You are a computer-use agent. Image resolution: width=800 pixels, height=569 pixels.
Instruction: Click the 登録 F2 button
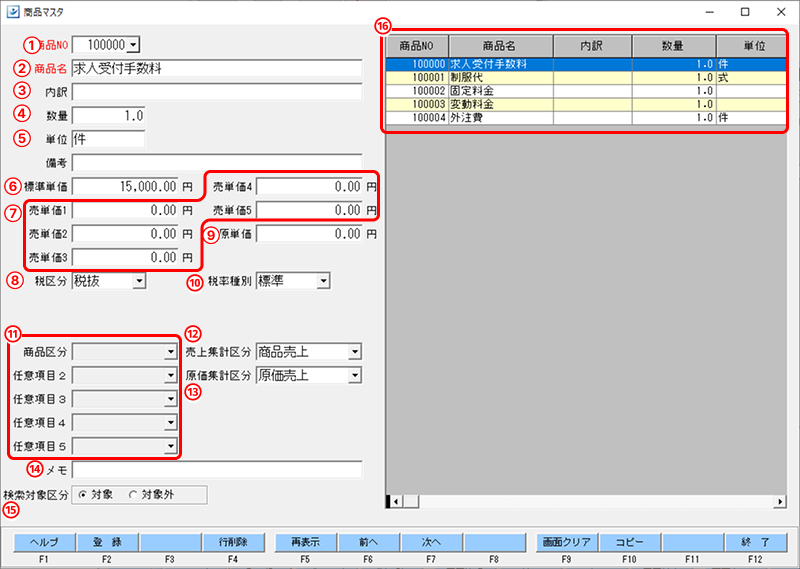[x=107, y=542]
